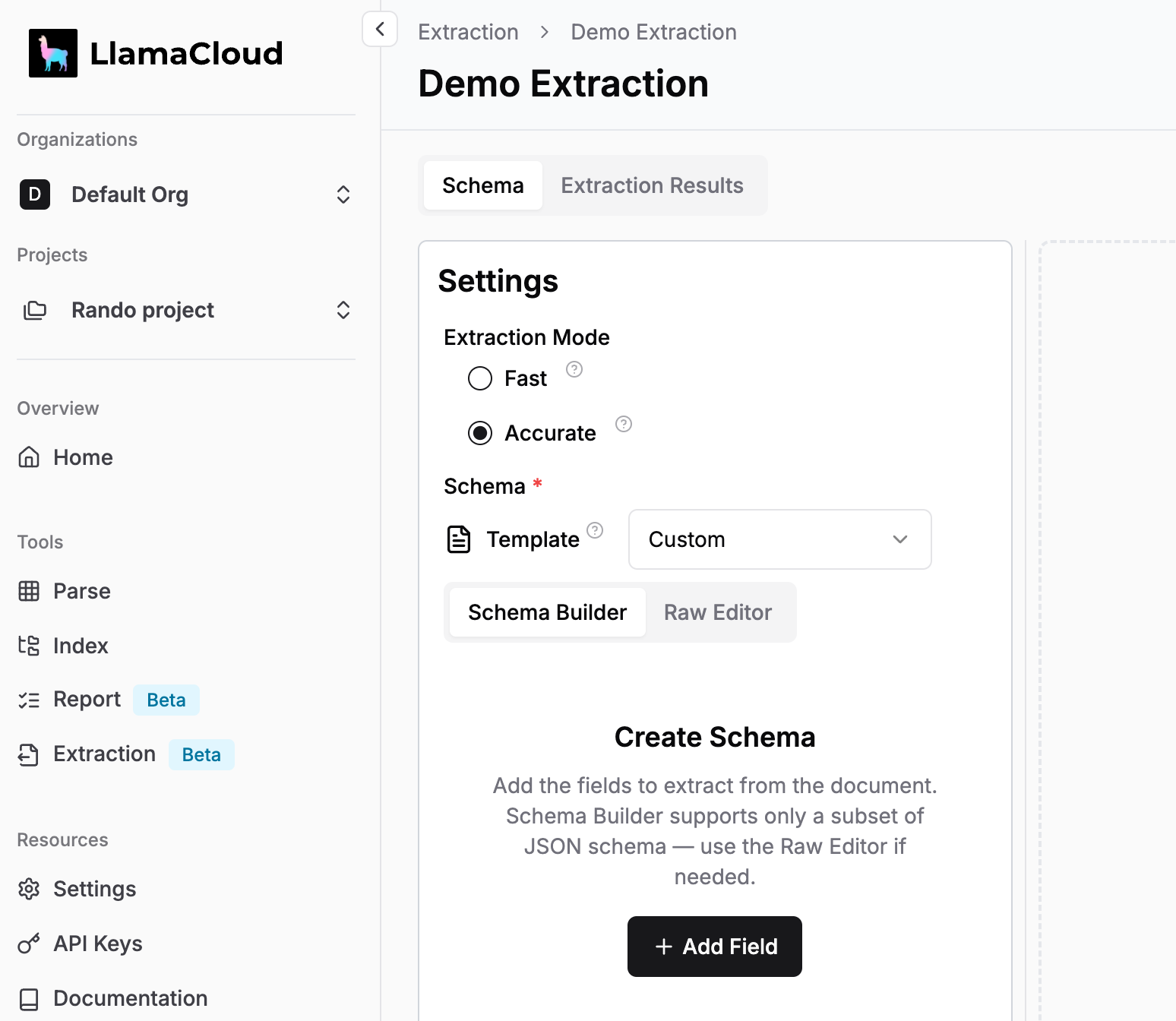Select the Fast extraction mode
The height and width of the screenshot is (1021, 1176).
[480, 378]
